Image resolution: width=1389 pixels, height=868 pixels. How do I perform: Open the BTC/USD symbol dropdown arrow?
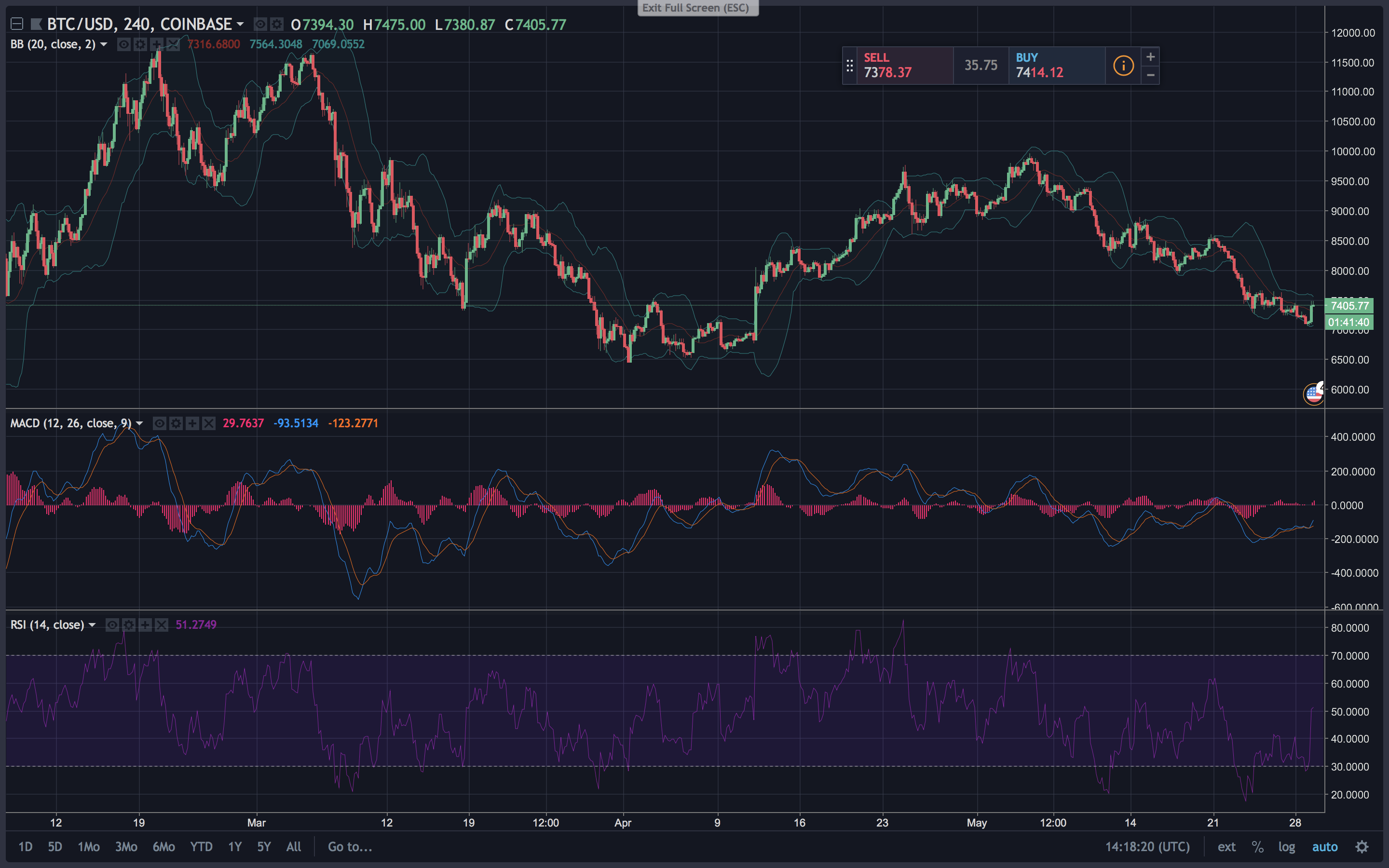241,24
